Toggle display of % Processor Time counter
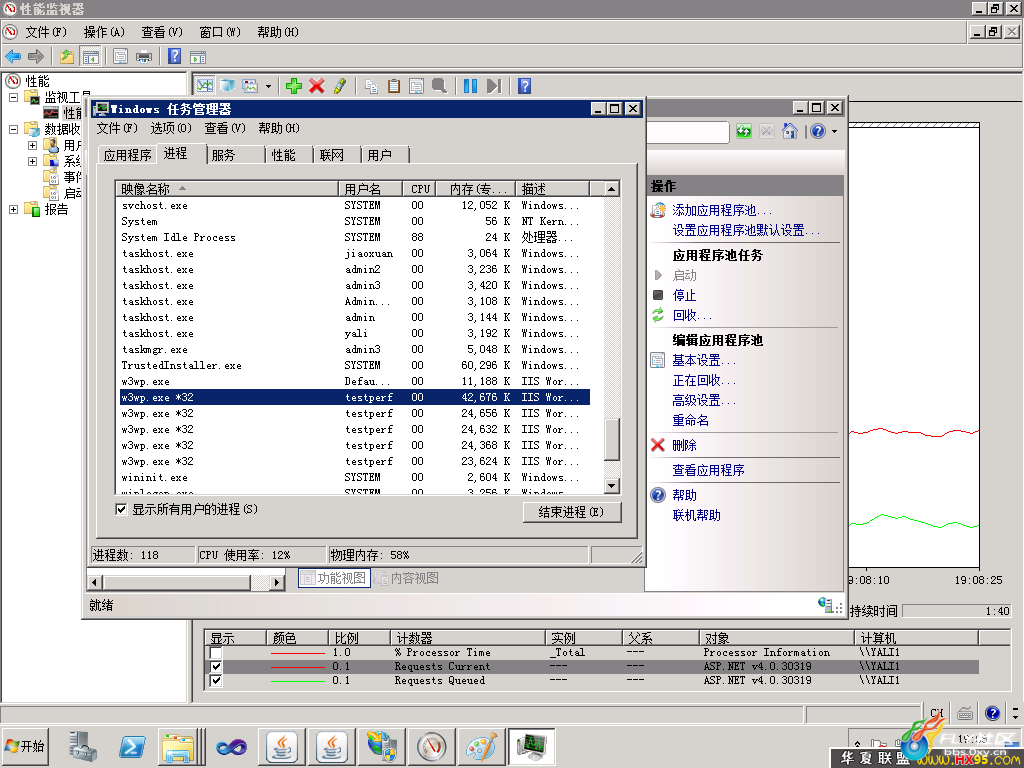This screenshot has height=768, width=1024. (216, 652)
